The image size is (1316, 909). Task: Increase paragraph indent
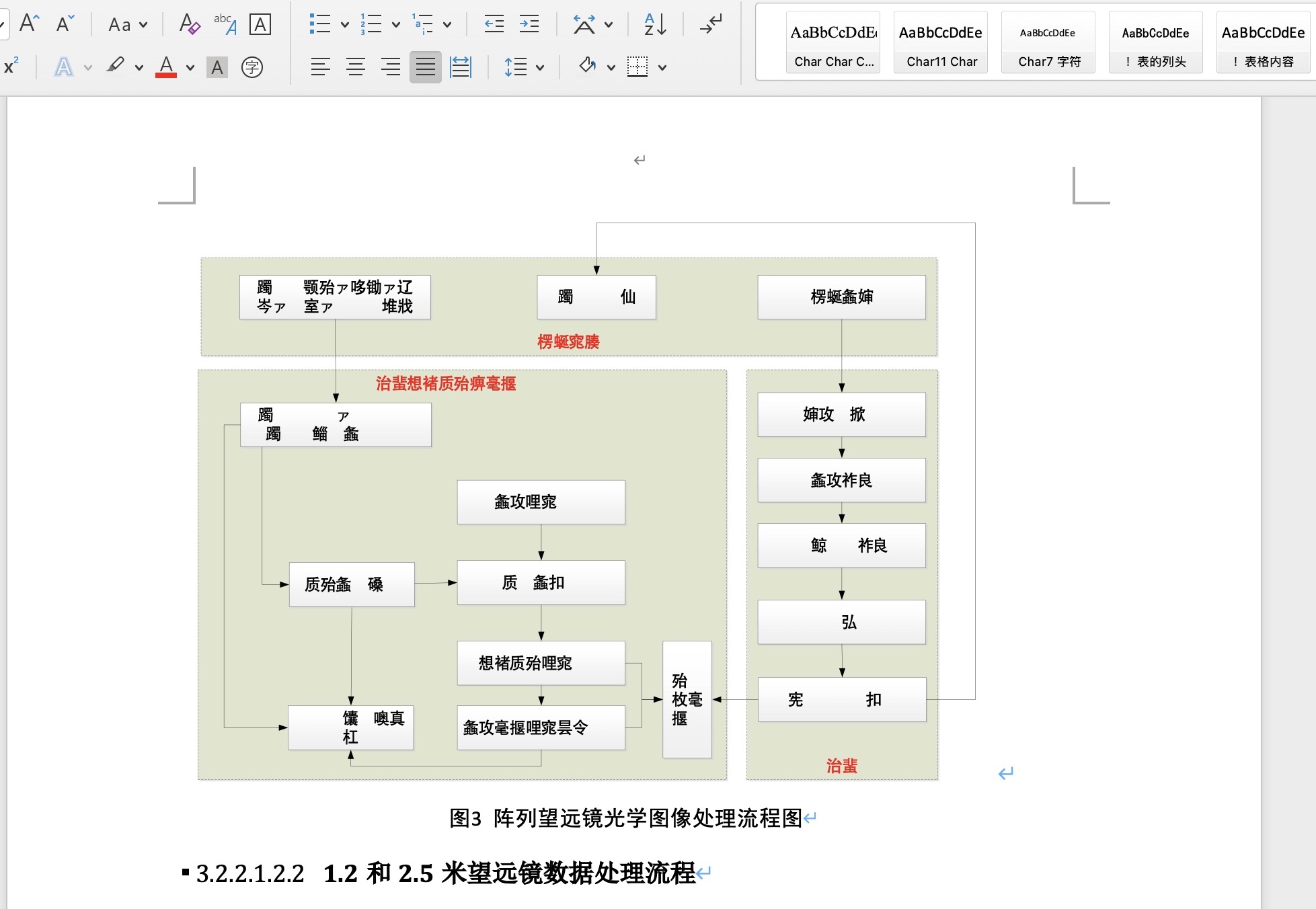(529, 24)
